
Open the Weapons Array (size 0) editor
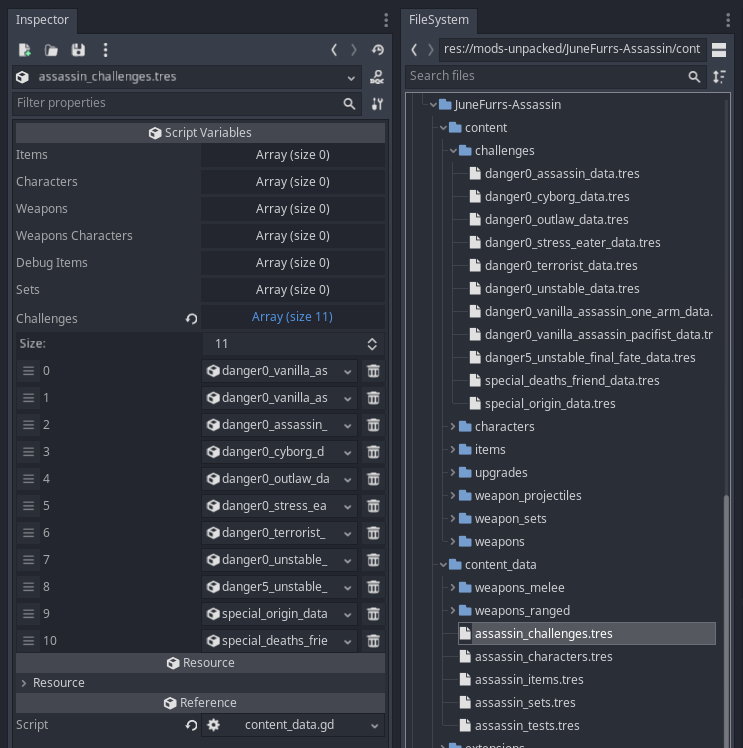pyautogui.click(x=292, y=209)
